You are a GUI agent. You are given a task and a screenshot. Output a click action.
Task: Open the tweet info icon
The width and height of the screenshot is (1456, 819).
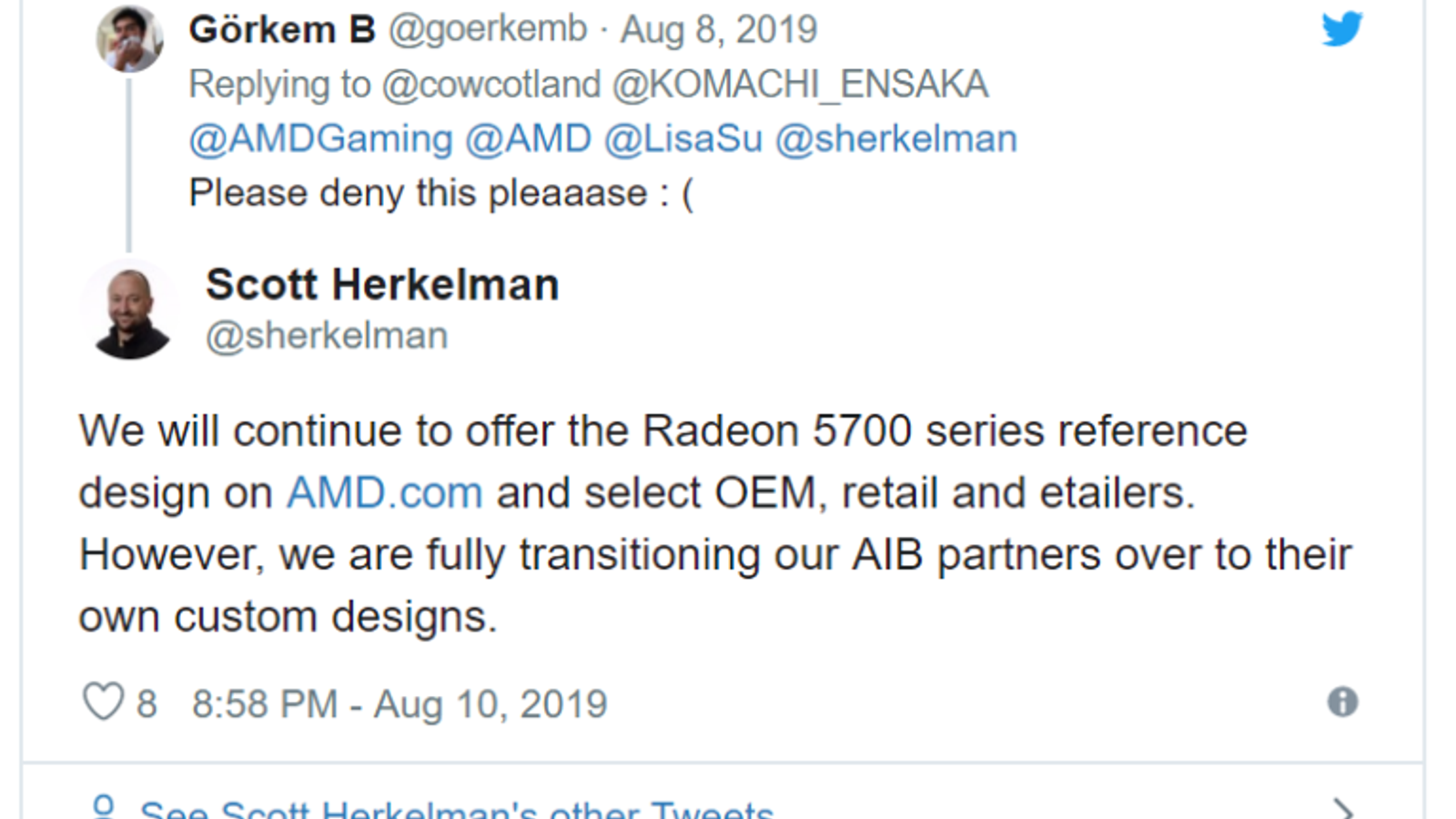click(x=1342, y=702)
